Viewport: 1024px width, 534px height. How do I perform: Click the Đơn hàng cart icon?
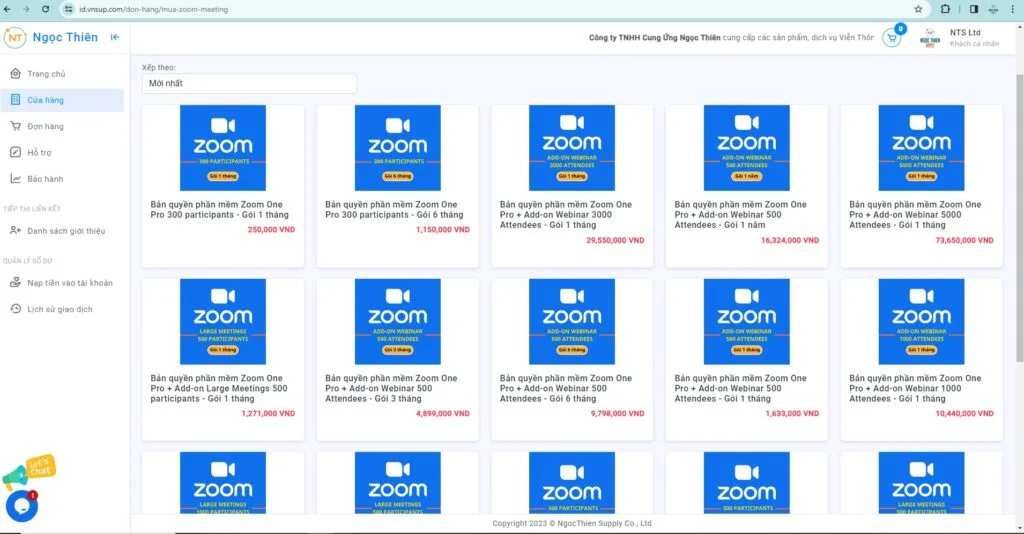point(16,126)
